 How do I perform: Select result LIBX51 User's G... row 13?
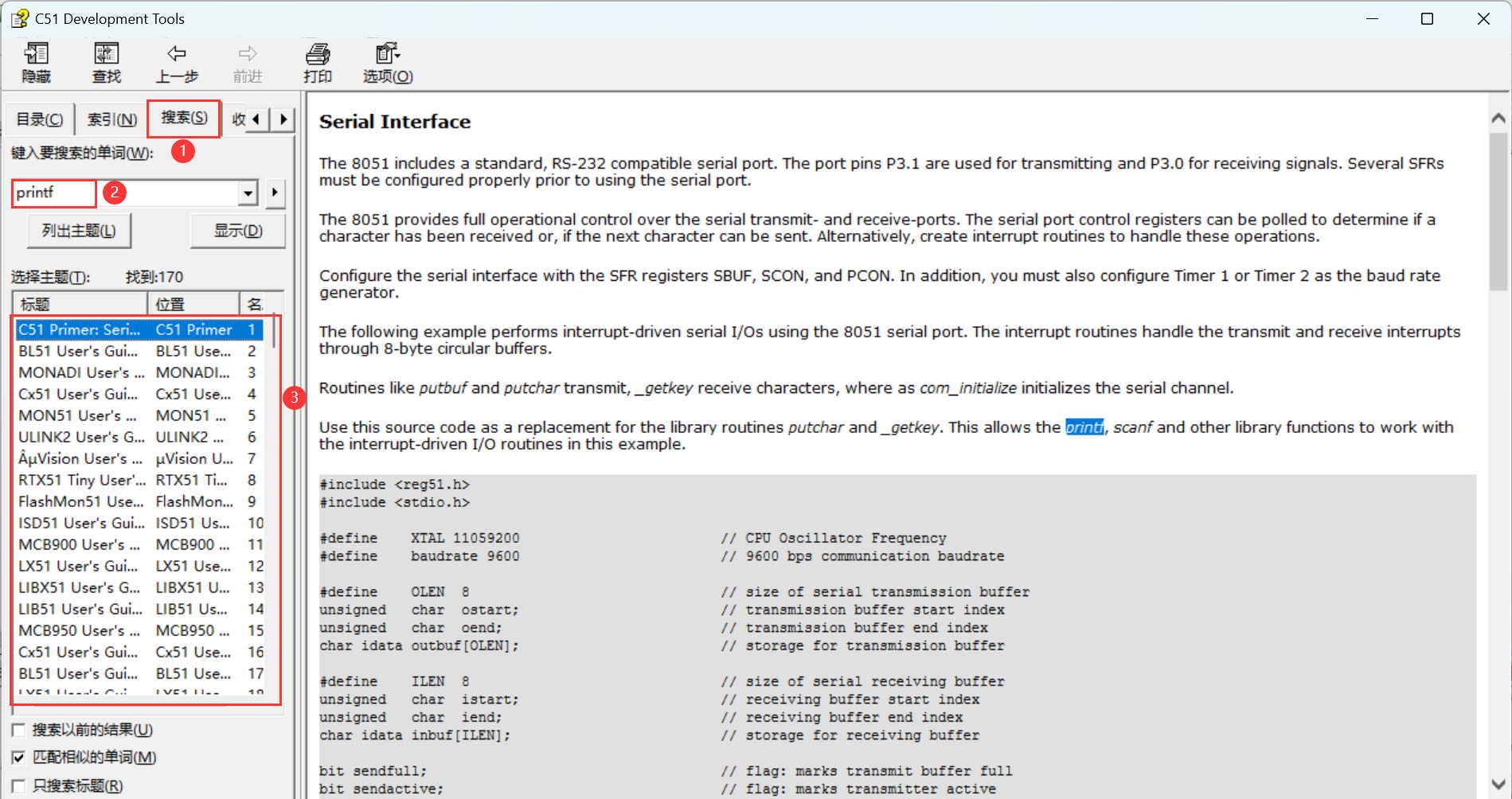pyautogui.click(x=139, y=587)
